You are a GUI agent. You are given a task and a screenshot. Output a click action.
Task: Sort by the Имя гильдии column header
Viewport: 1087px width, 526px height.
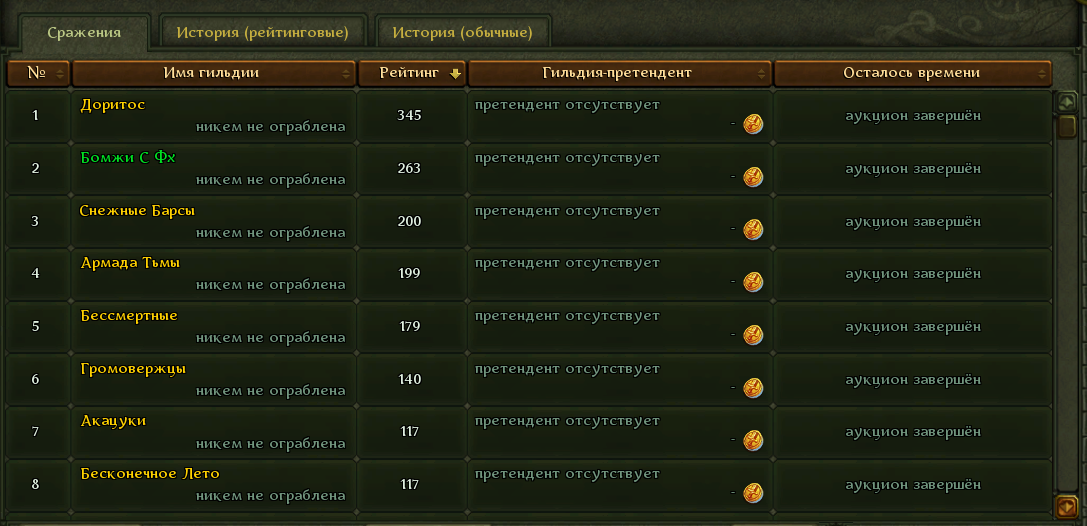[215, 73]
